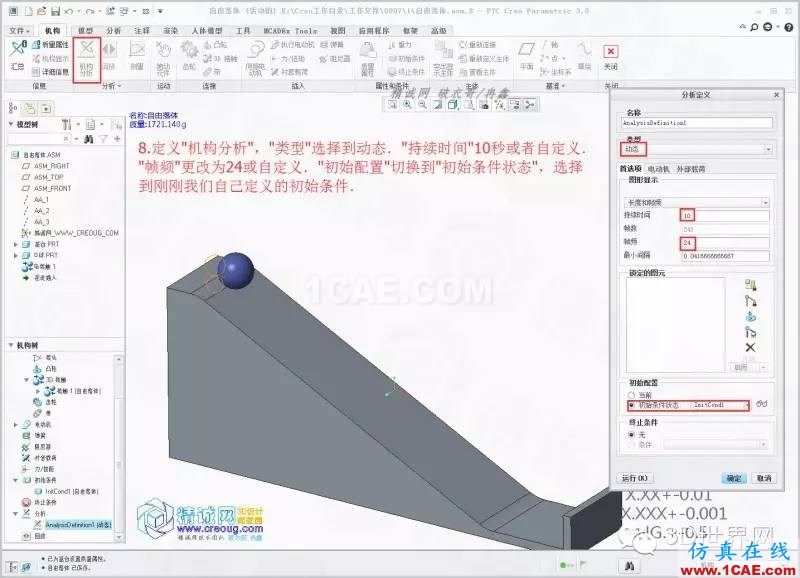This screenshot has height=578, width=800.
Task: Expand the 分析 ribbon group dropdown
Action: (x=112, y=86)
